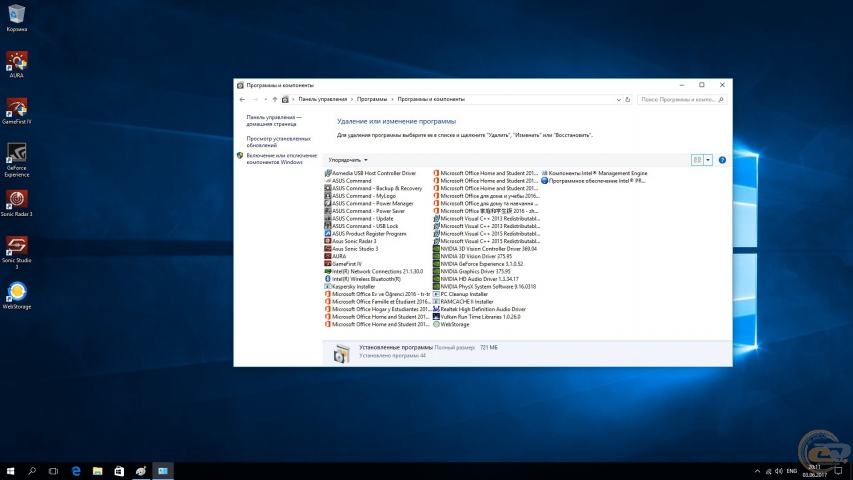The image size is (853, 480).
Task: Click Панель управления in the breadcrumb
Action: click(322, 100)
